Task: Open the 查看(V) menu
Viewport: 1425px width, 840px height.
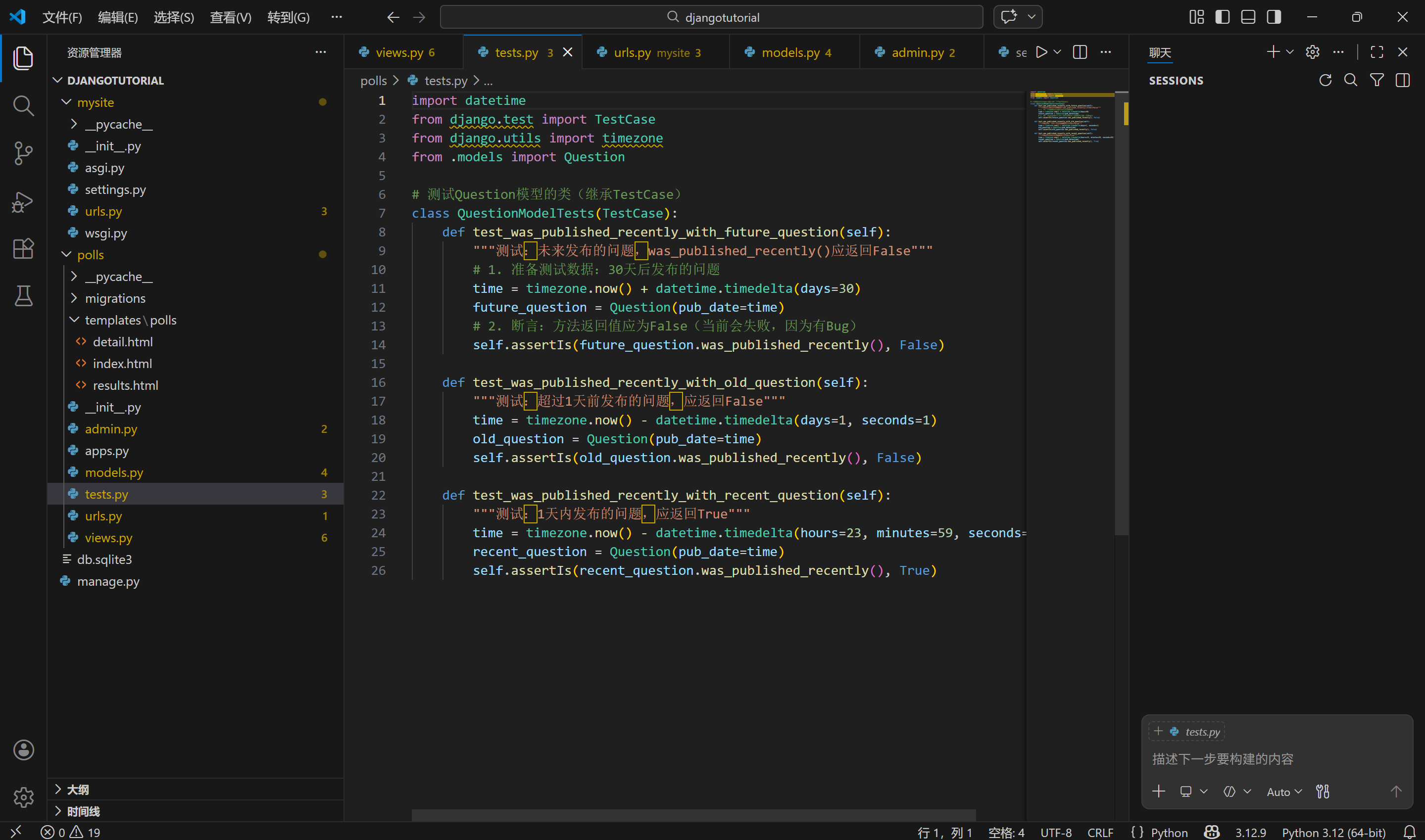Action: [231, 17]
